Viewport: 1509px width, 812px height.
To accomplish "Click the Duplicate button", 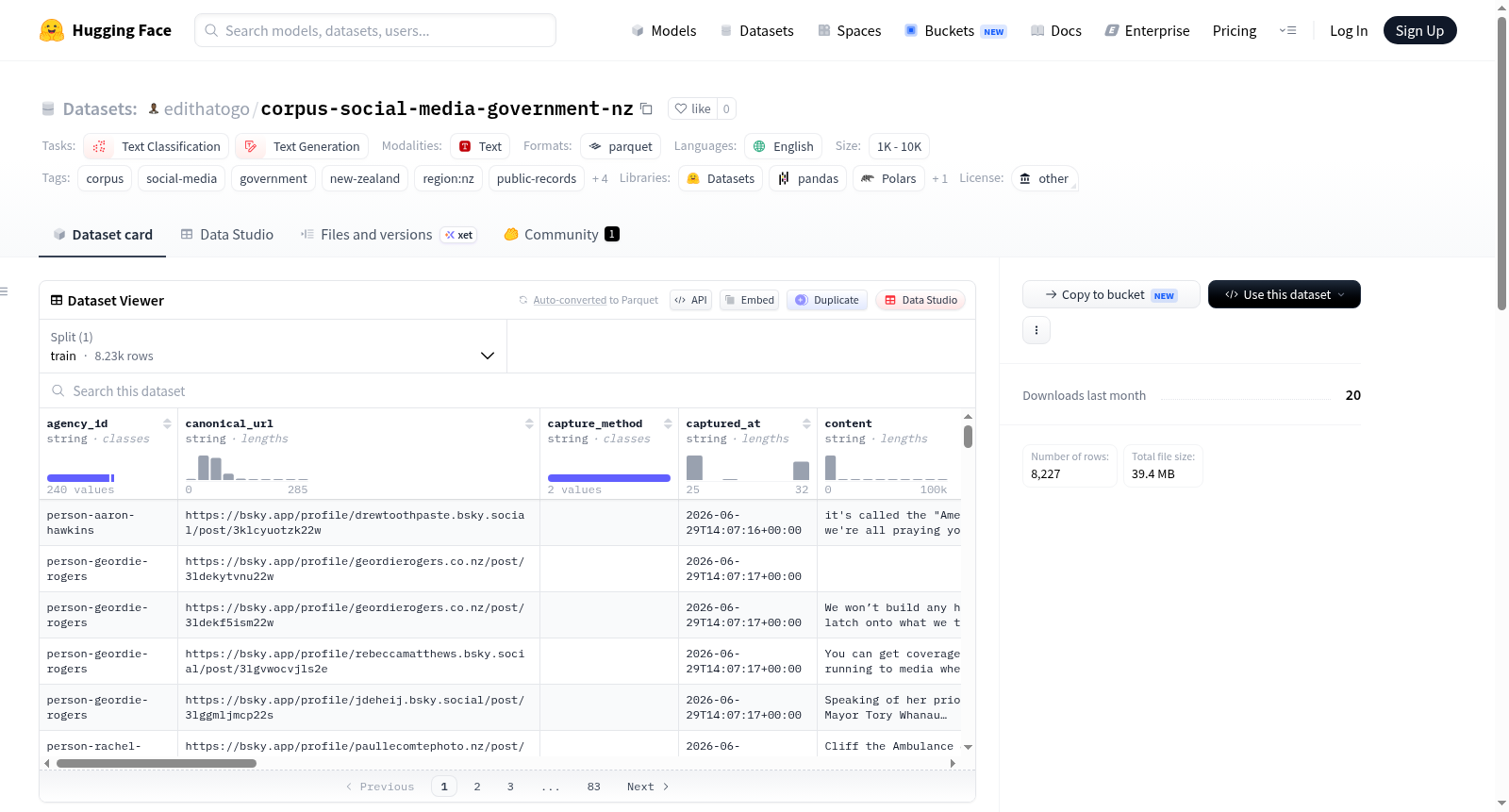I will [826, 300].
